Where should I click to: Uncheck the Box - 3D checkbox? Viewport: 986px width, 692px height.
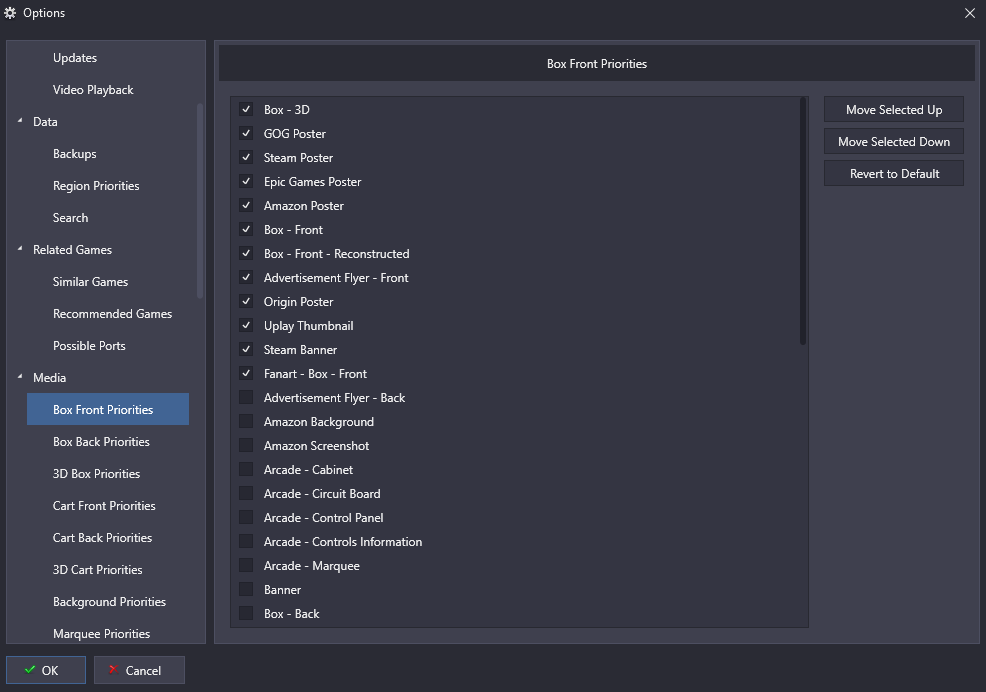246,109
